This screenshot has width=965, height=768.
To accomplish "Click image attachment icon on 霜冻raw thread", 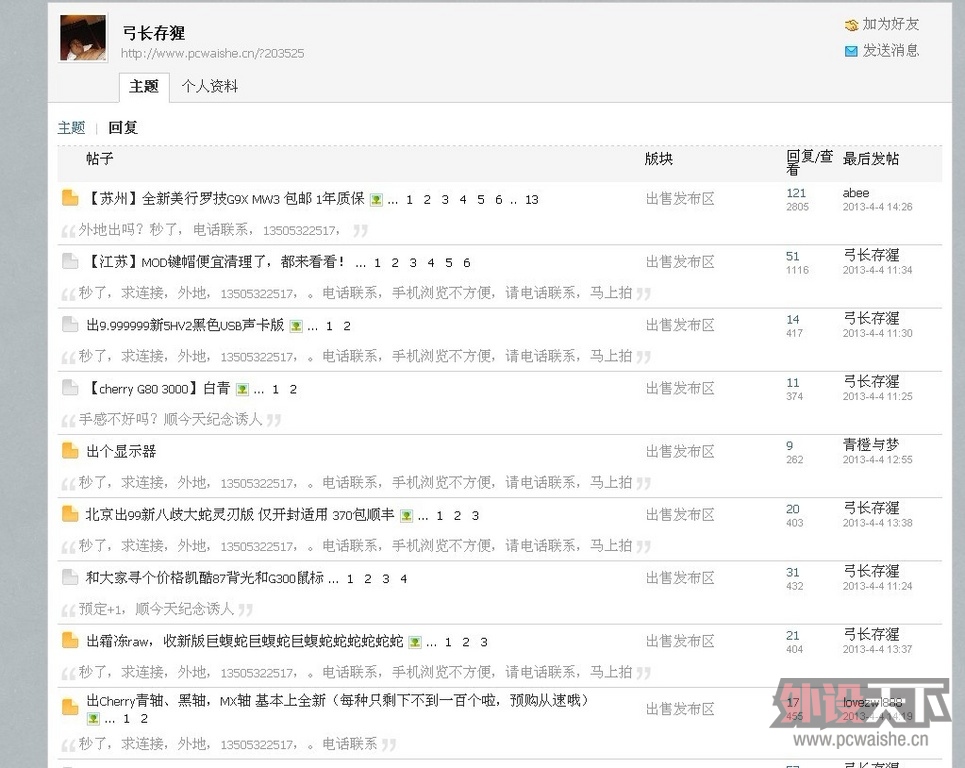I will pyautogui.click(x=415, y=642).
